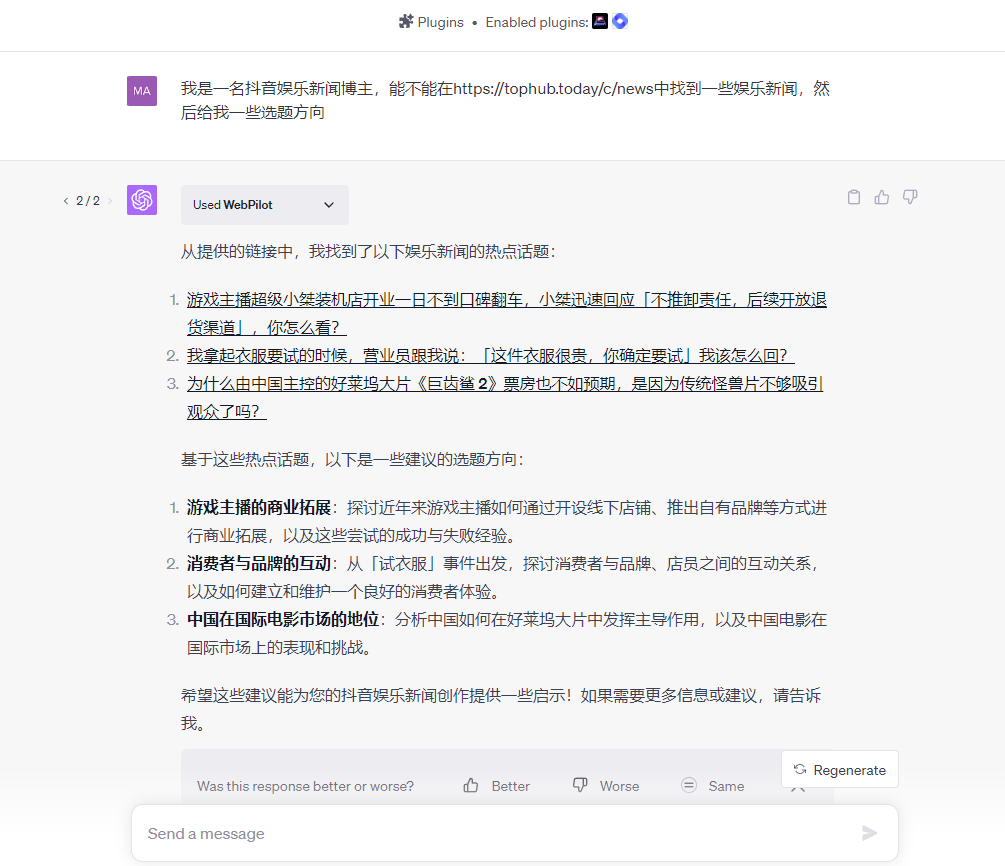The height and width of the screenshot is (866, 1005).
Task: Expand the Used WebPilot dropdown
Action: (x=265, y=205)
